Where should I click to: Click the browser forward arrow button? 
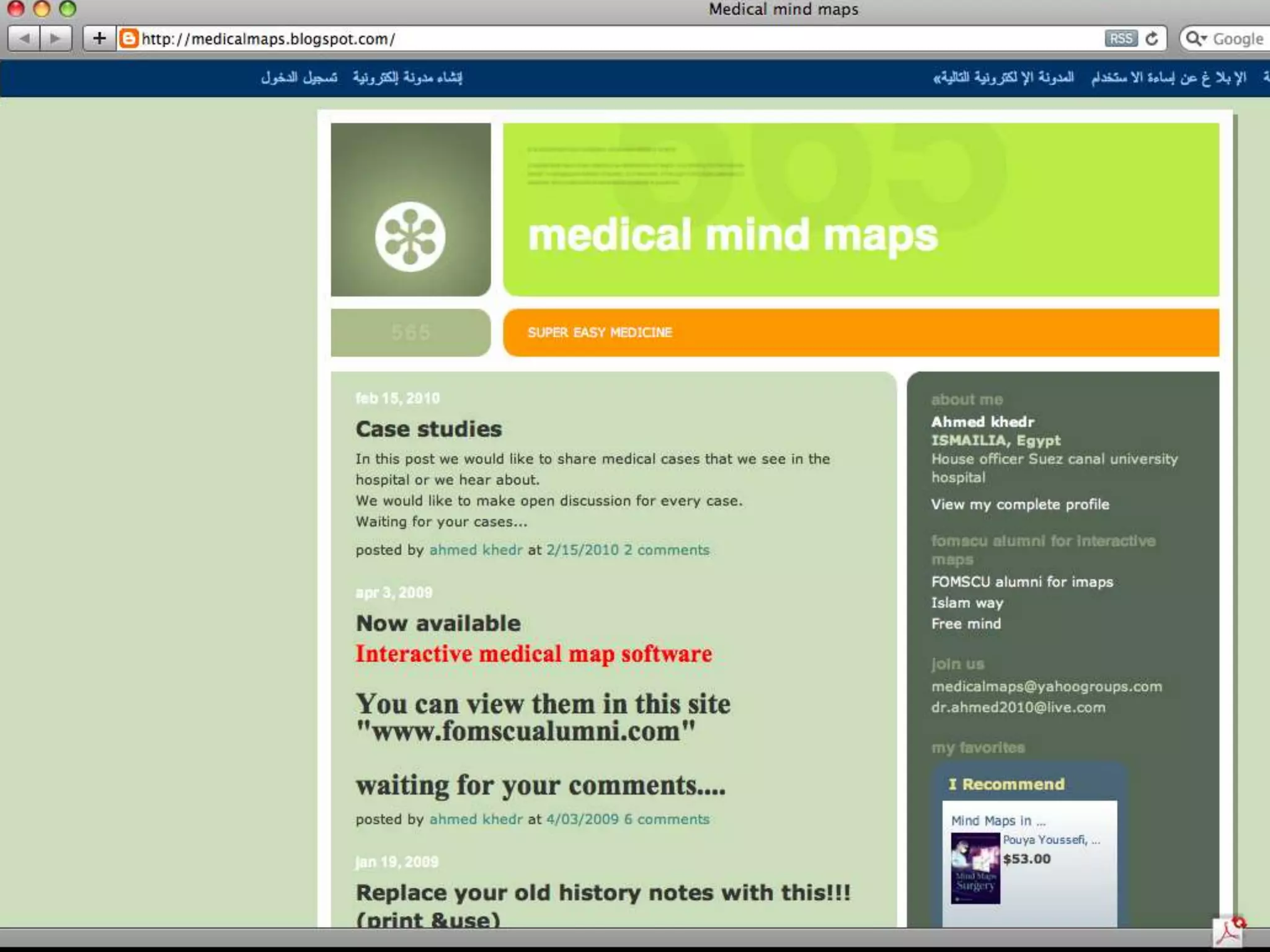coord(56,38)
